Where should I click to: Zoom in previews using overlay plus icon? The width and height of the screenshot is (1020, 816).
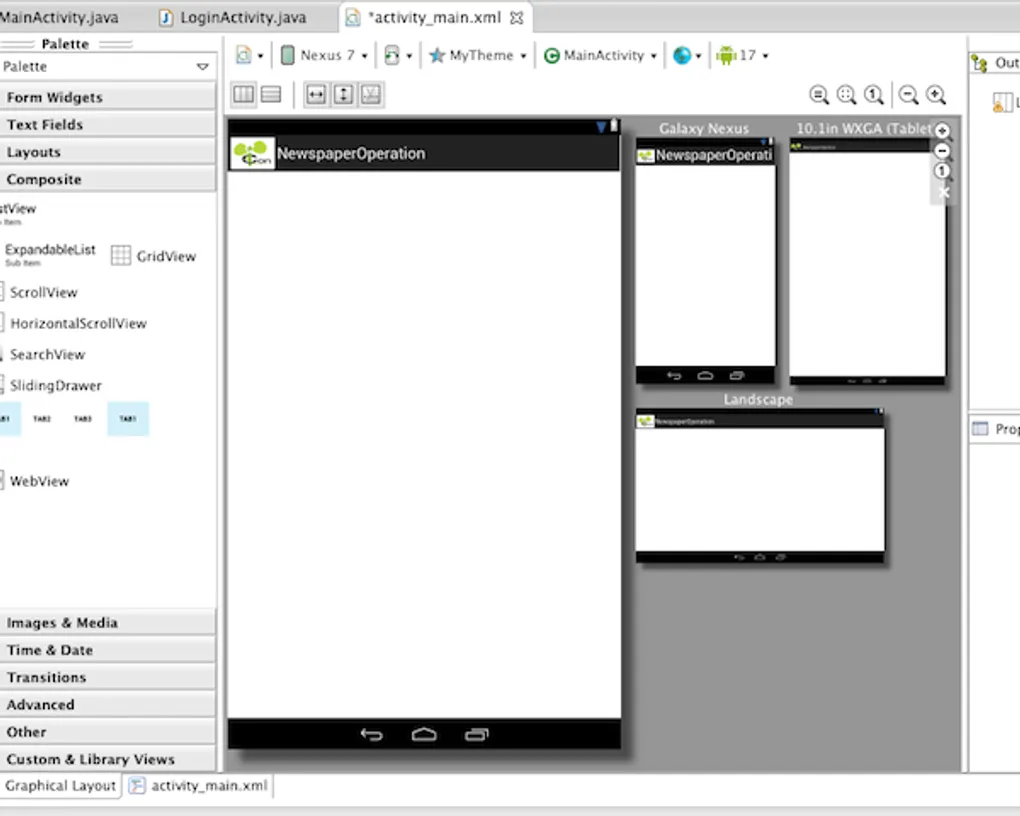coord(943,131)
